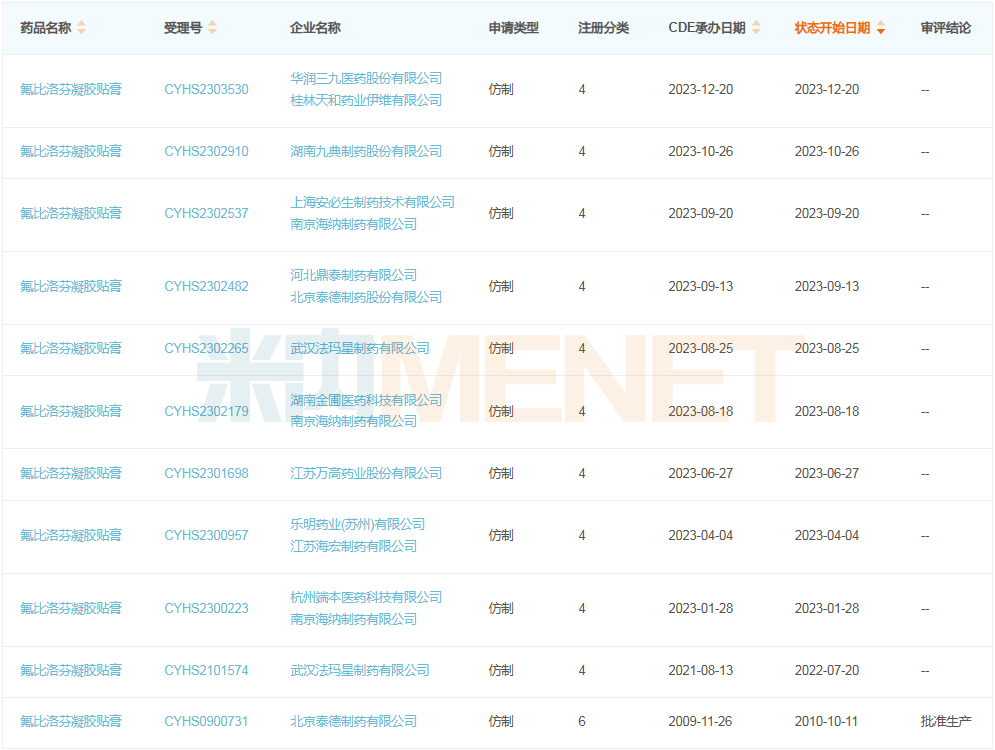Open company 湖南九典制药股份有限公司
This screenshot has height=750, width=995.
pos(366,152)
